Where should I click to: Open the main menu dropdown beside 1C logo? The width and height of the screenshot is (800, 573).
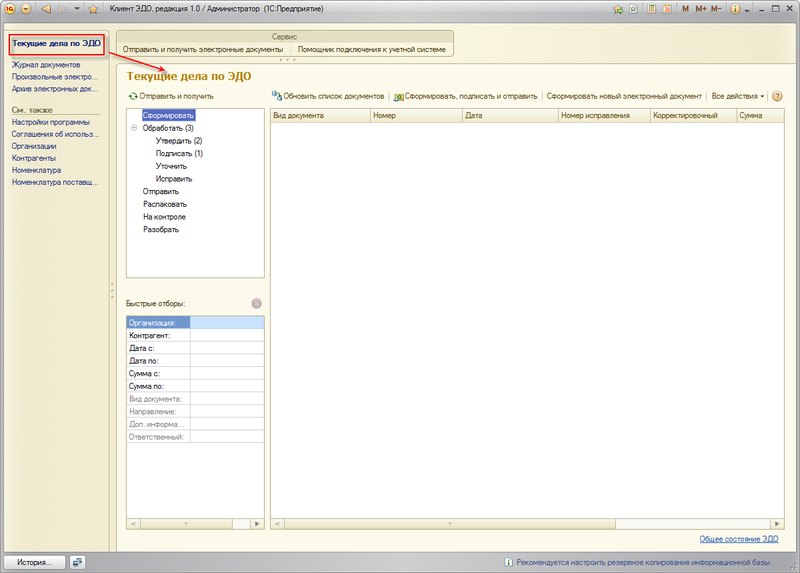pyautogui.click(x=26, y=8)
